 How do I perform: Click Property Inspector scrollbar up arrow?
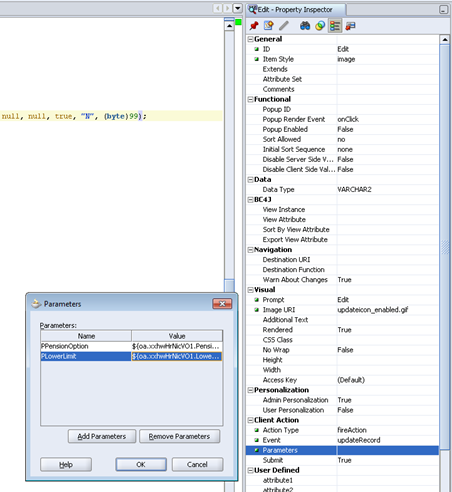point(445,40)
